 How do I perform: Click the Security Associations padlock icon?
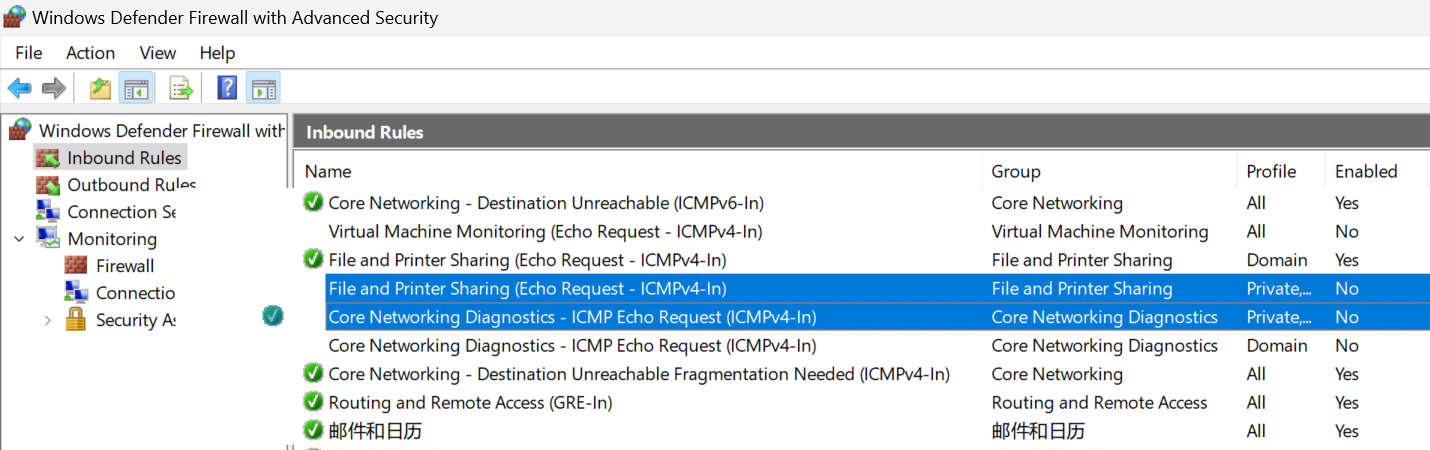(76, 320)
